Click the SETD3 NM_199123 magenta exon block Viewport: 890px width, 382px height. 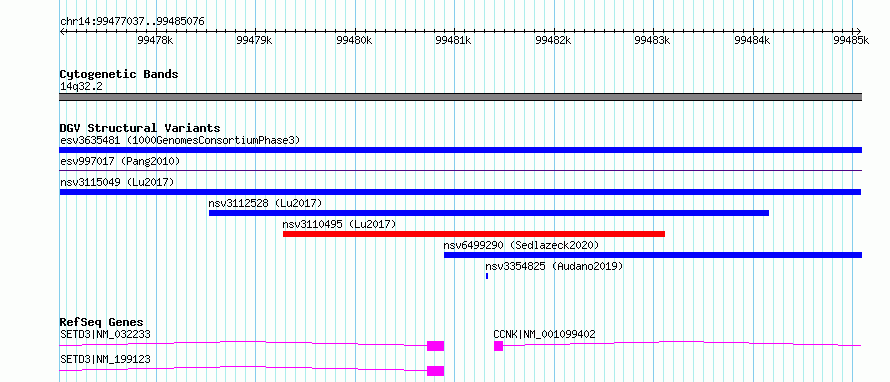435,371
